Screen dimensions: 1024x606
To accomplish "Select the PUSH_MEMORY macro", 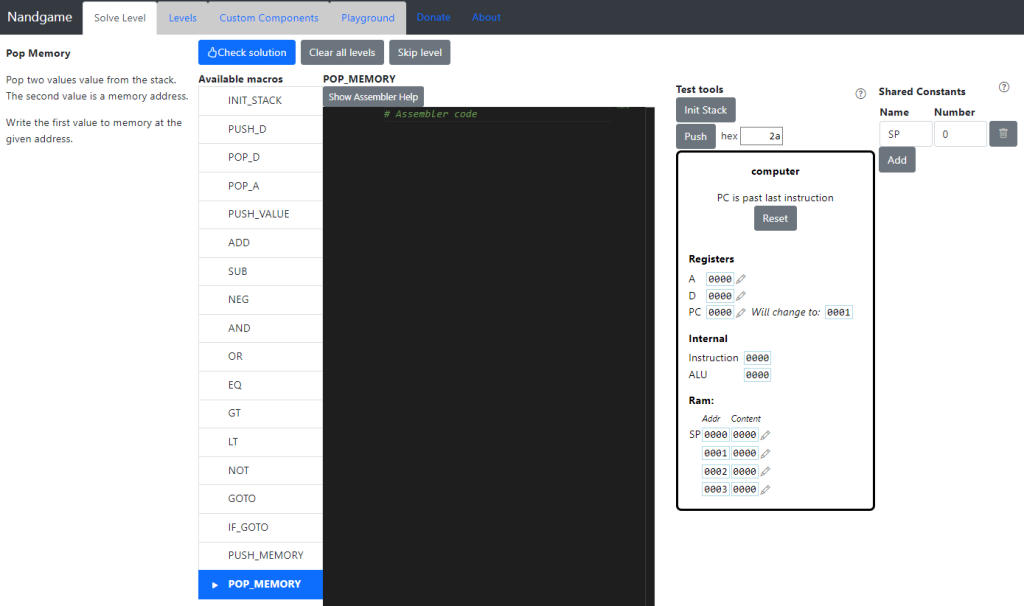I will (265, 555).
